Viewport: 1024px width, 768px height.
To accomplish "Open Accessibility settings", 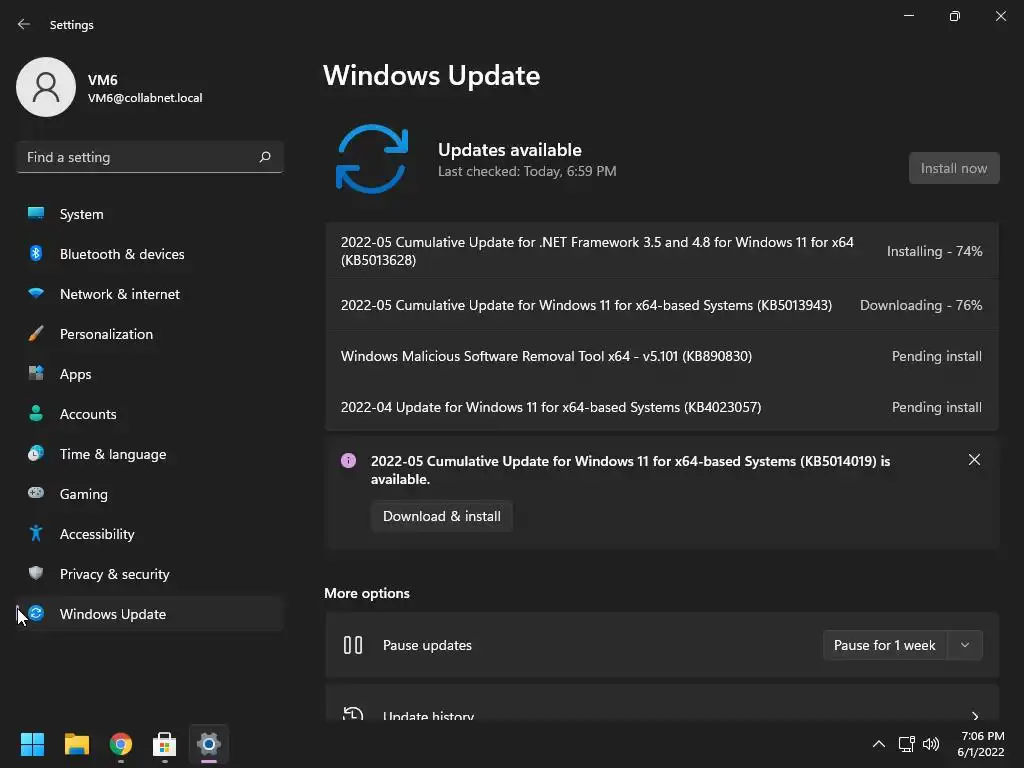I will [150, 534].
